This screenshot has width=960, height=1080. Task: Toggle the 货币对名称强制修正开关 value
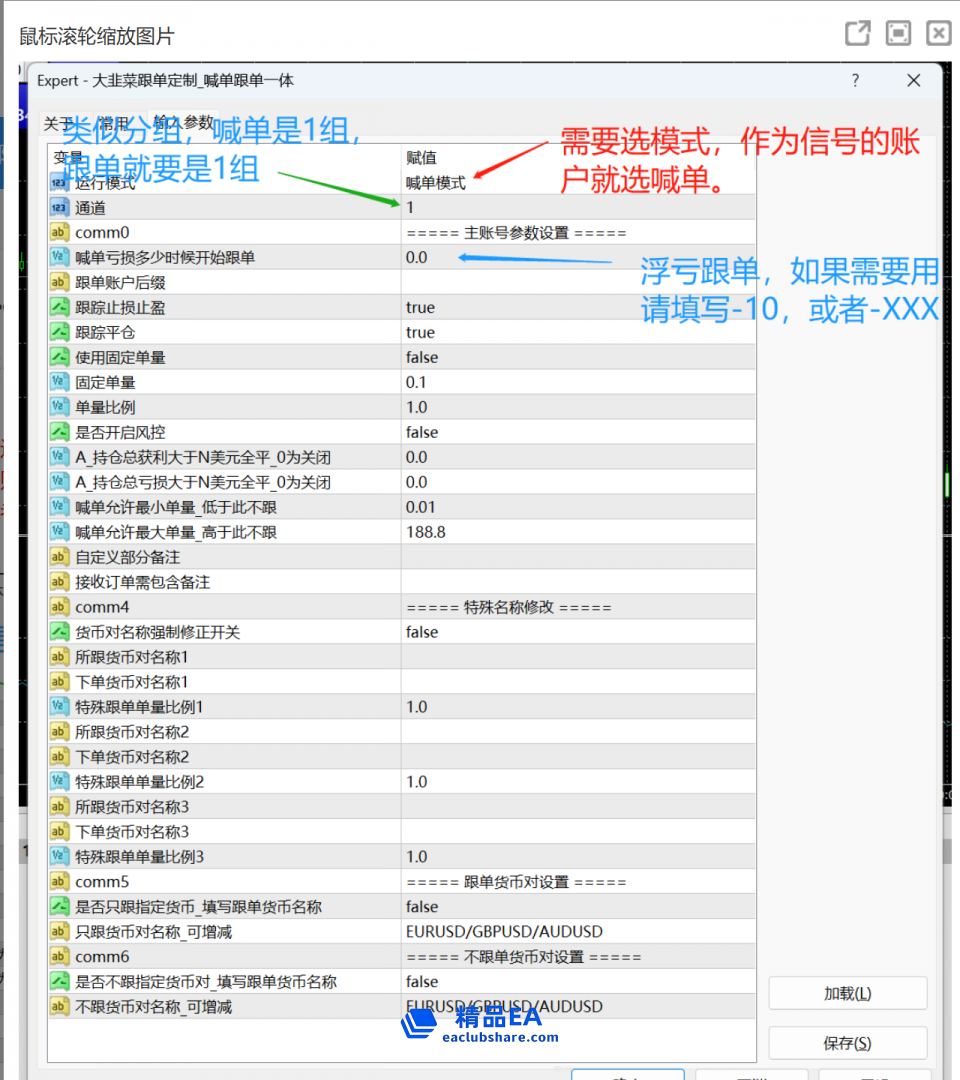(500, 631)
